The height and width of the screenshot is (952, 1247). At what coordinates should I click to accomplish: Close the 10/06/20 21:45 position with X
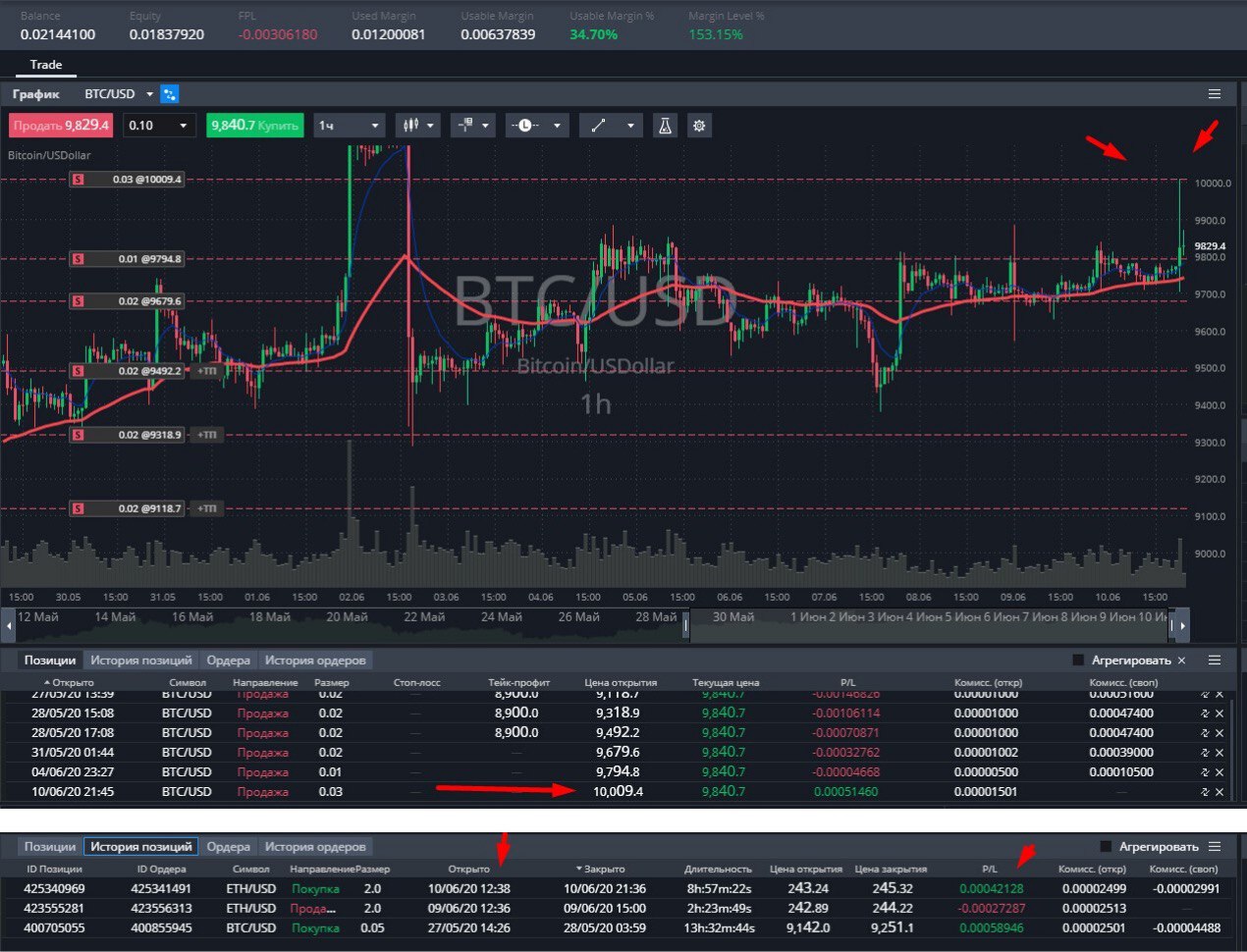click(1220, 792)
